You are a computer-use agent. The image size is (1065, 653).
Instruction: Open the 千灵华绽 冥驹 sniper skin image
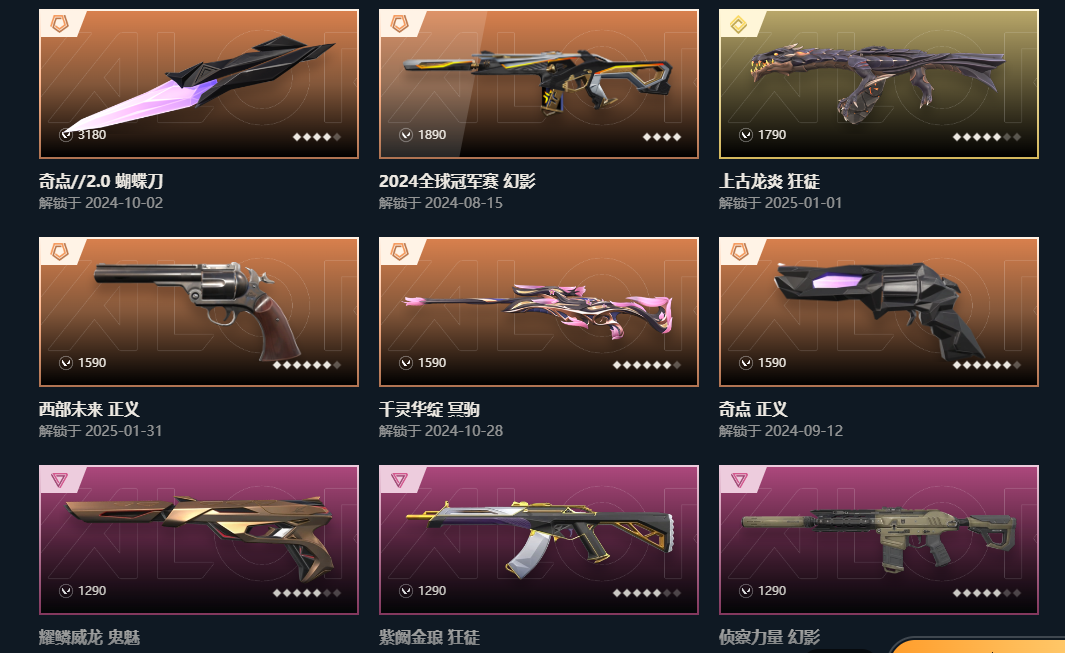point(539,312)
